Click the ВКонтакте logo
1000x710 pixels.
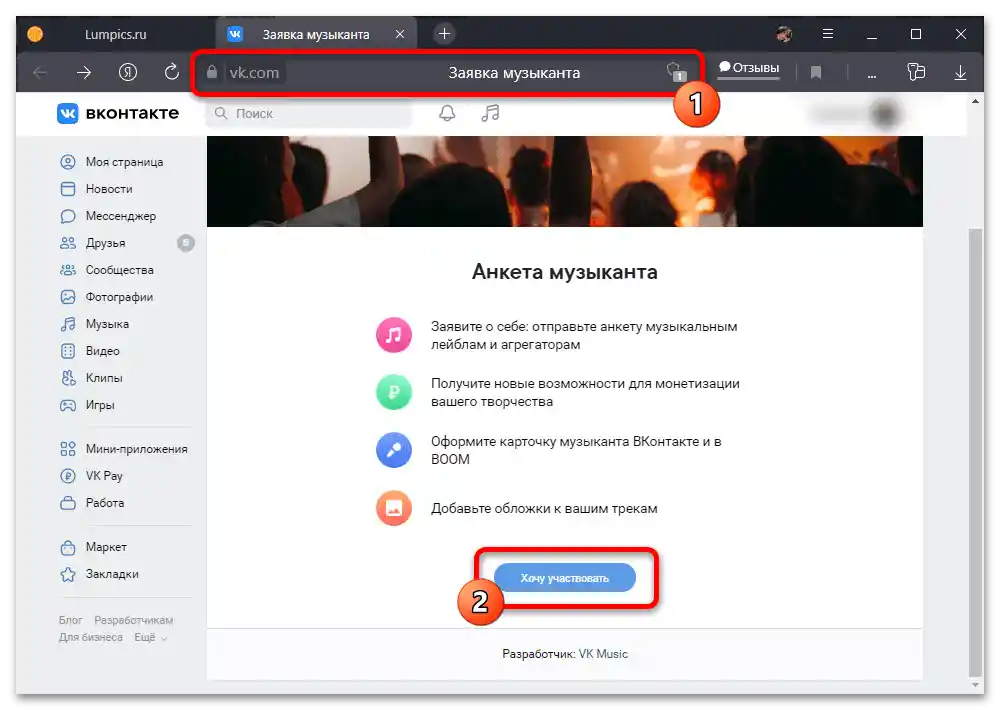119,113
